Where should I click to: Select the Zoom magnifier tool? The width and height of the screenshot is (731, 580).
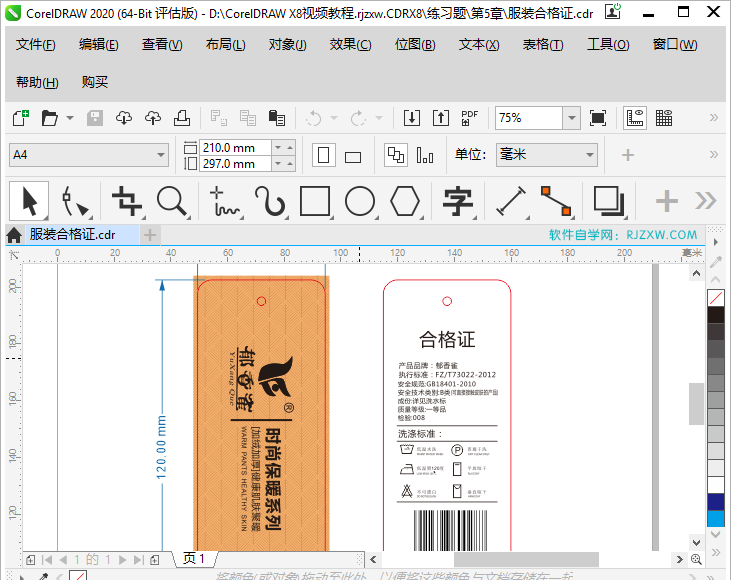pyautogui.click(x=172, y=201)
